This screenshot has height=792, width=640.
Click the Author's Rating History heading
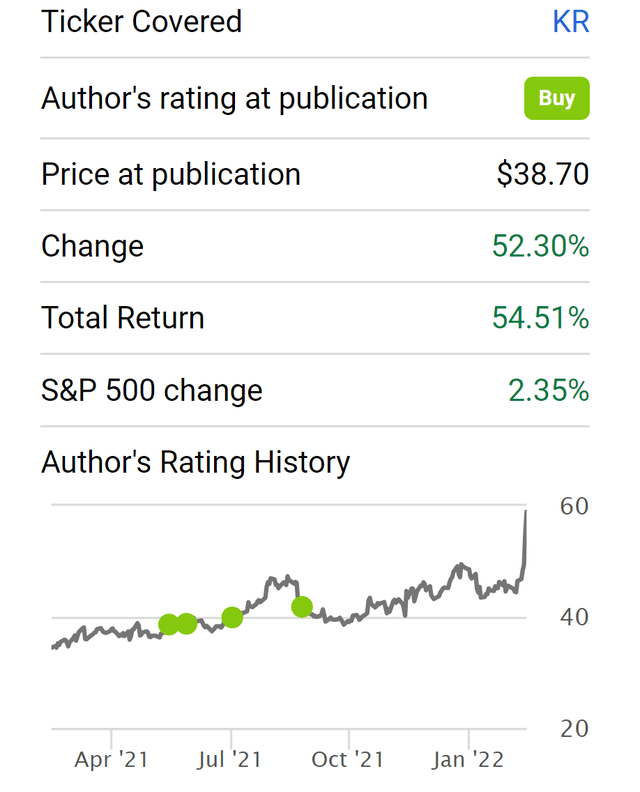point(196,462)
